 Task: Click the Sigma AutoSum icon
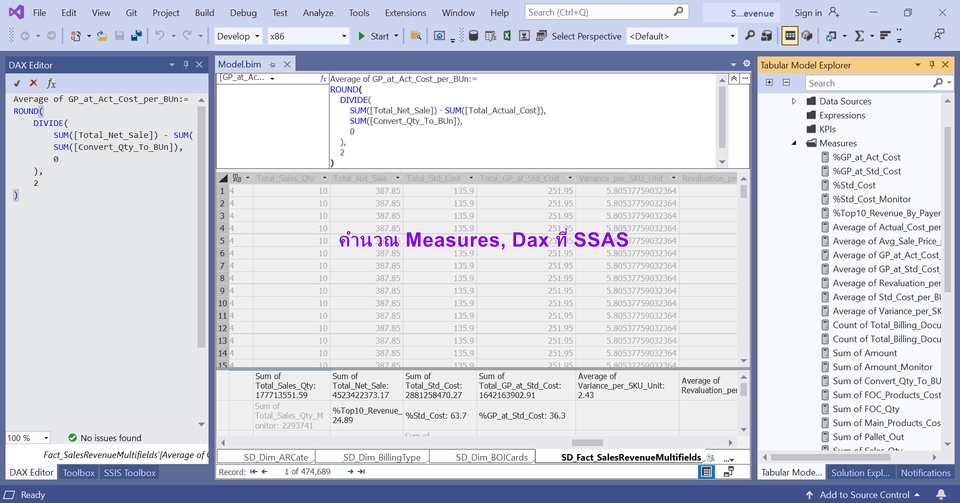(x=860, y=36)
